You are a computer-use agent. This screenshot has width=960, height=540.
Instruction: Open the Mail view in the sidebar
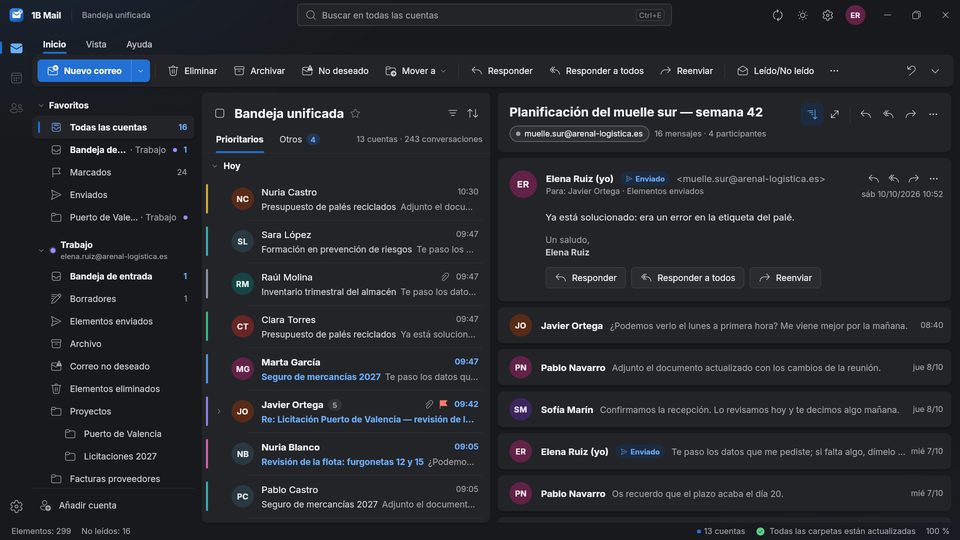click(17, 48)
